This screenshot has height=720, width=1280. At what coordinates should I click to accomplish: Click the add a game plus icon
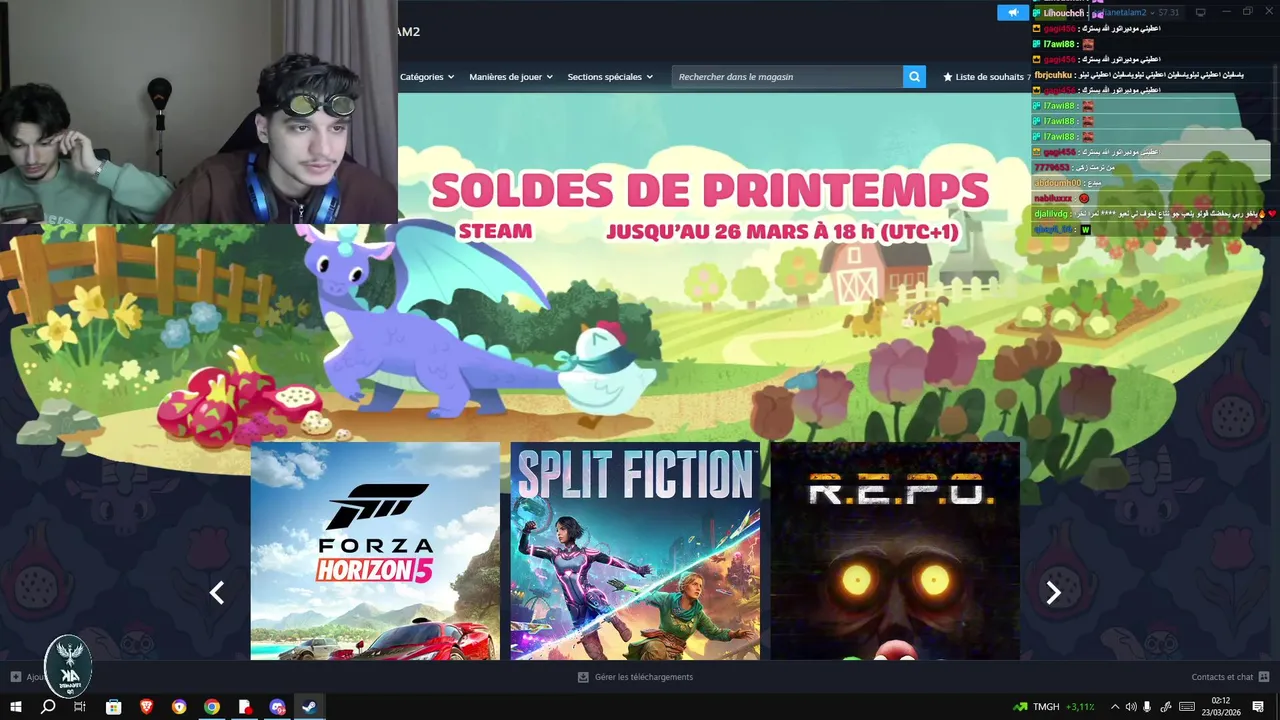[15, 677]
